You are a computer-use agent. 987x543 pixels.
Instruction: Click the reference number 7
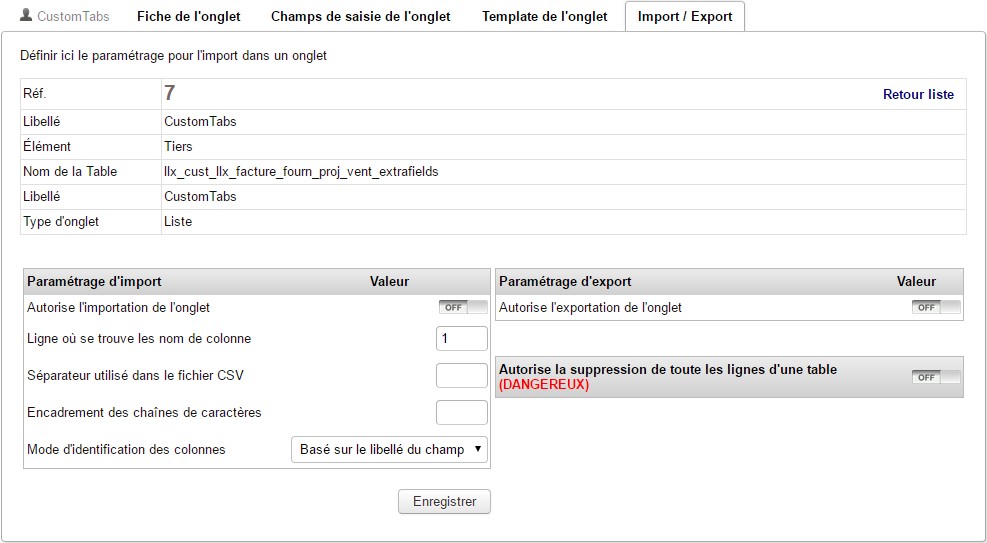pyautogui.click(x=170, y=93)
